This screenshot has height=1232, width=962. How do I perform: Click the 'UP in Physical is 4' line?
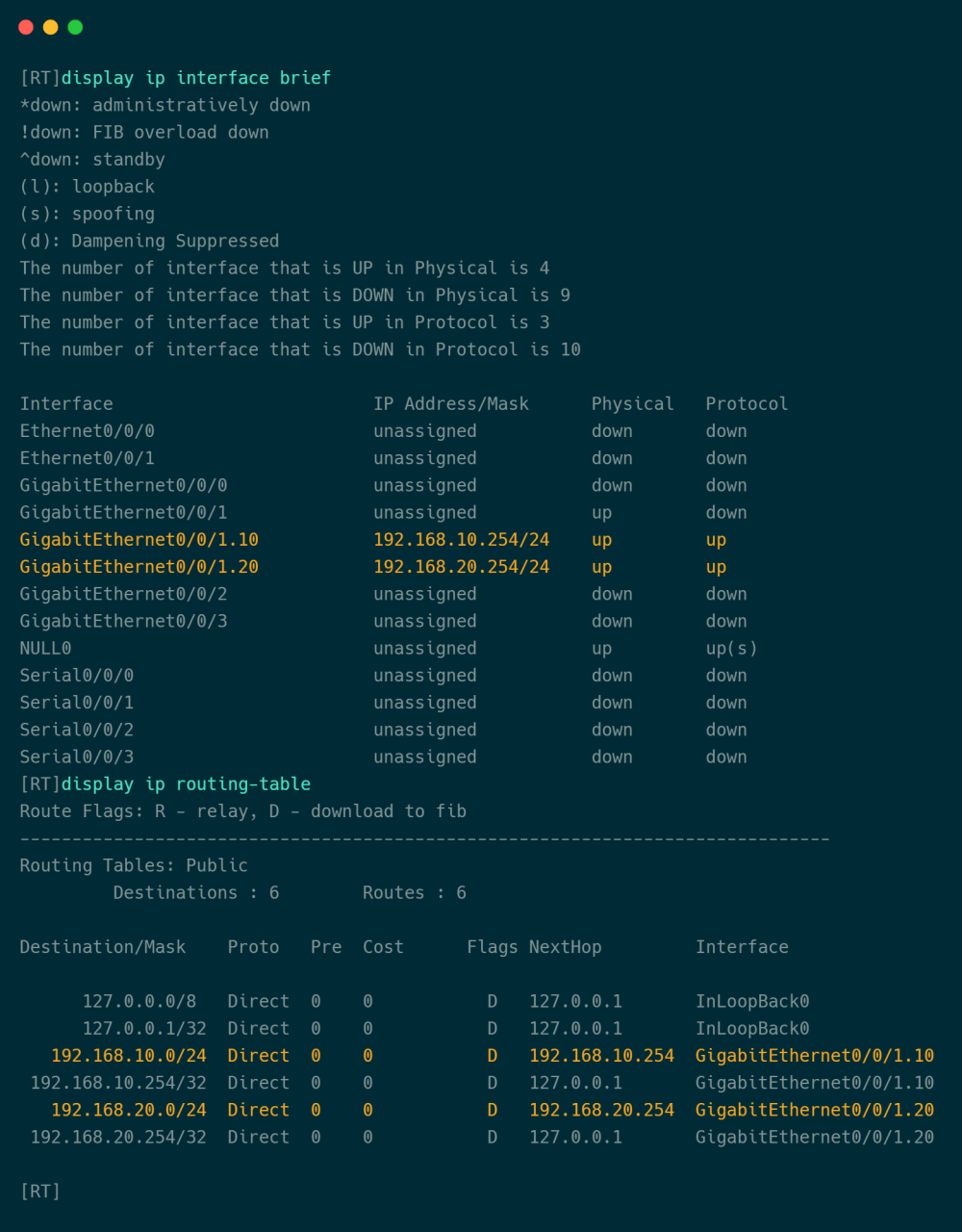(x=285, y=268)
